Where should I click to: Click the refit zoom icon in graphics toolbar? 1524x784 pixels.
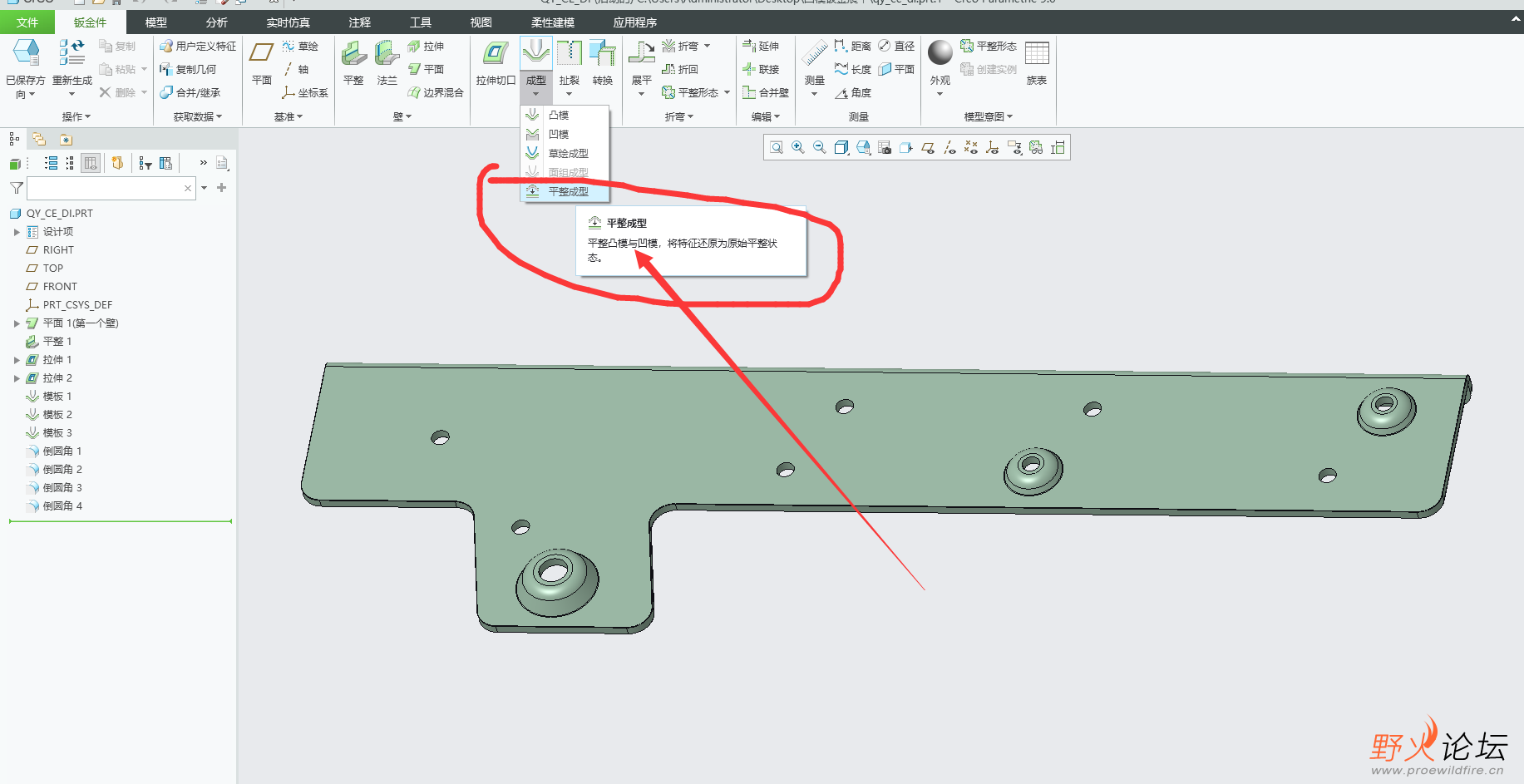pos(777,148)
